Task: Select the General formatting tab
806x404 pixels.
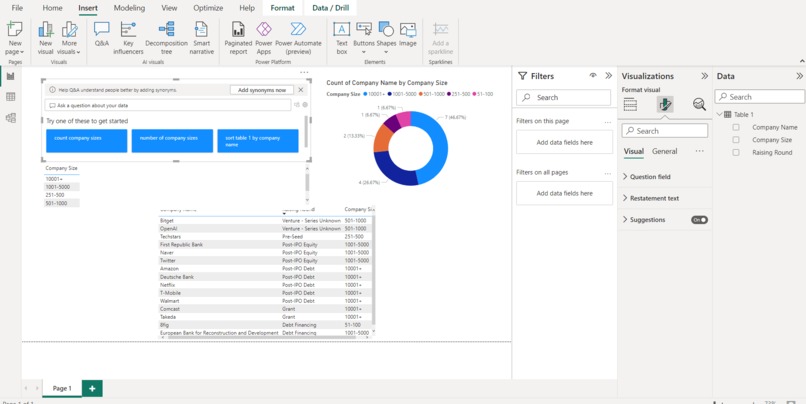Action: point(665,151)
